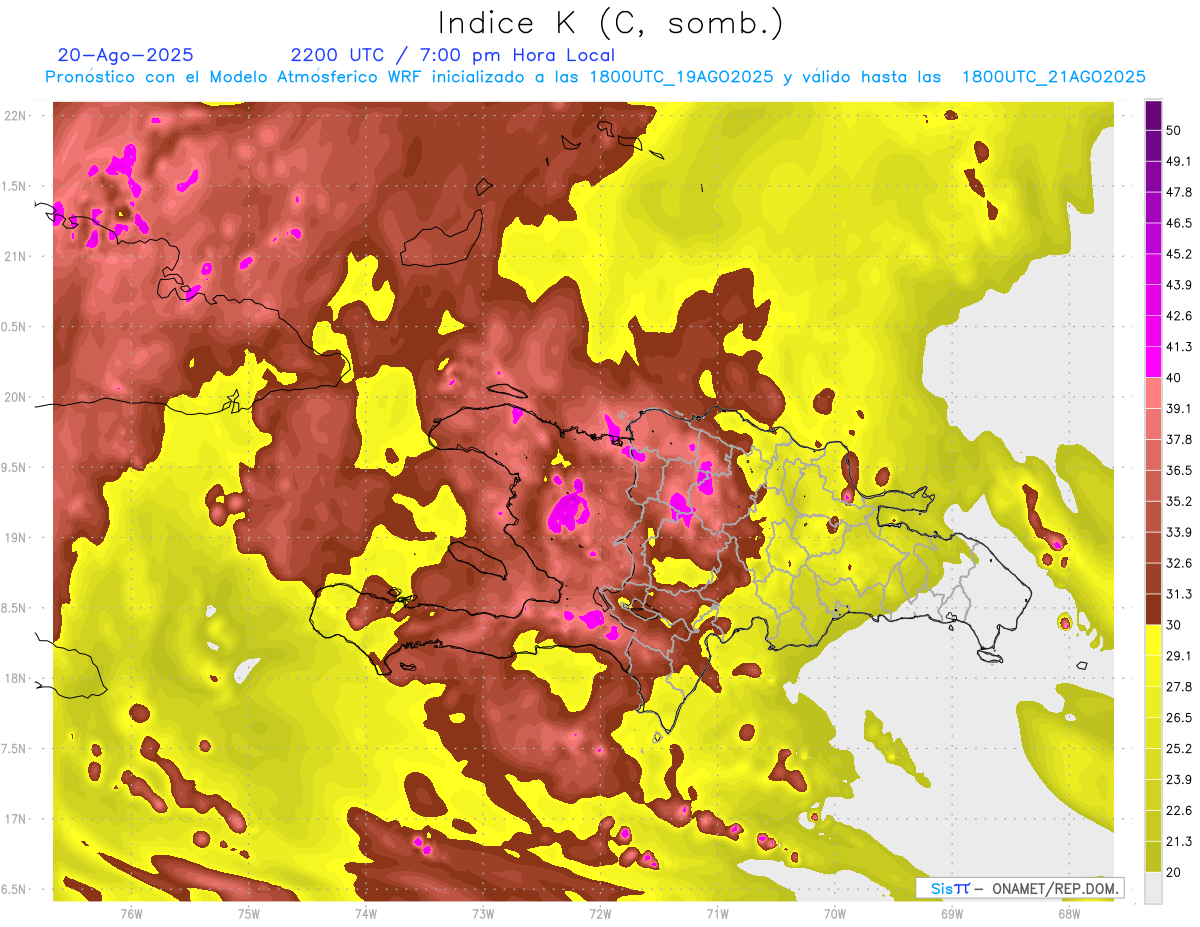Click the legend value '35.2'

pyautogui.click(x=1179, y=501)
